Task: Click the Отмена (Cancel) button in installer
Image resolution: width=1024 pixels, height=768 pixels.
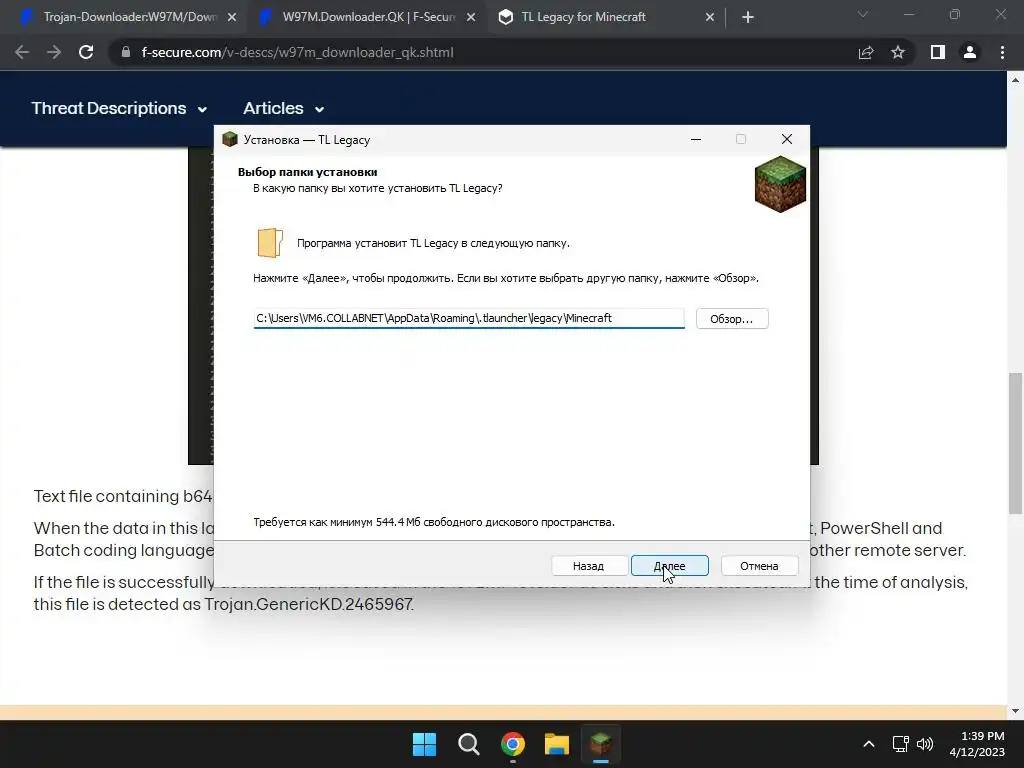Action: (x=759, y=566)
